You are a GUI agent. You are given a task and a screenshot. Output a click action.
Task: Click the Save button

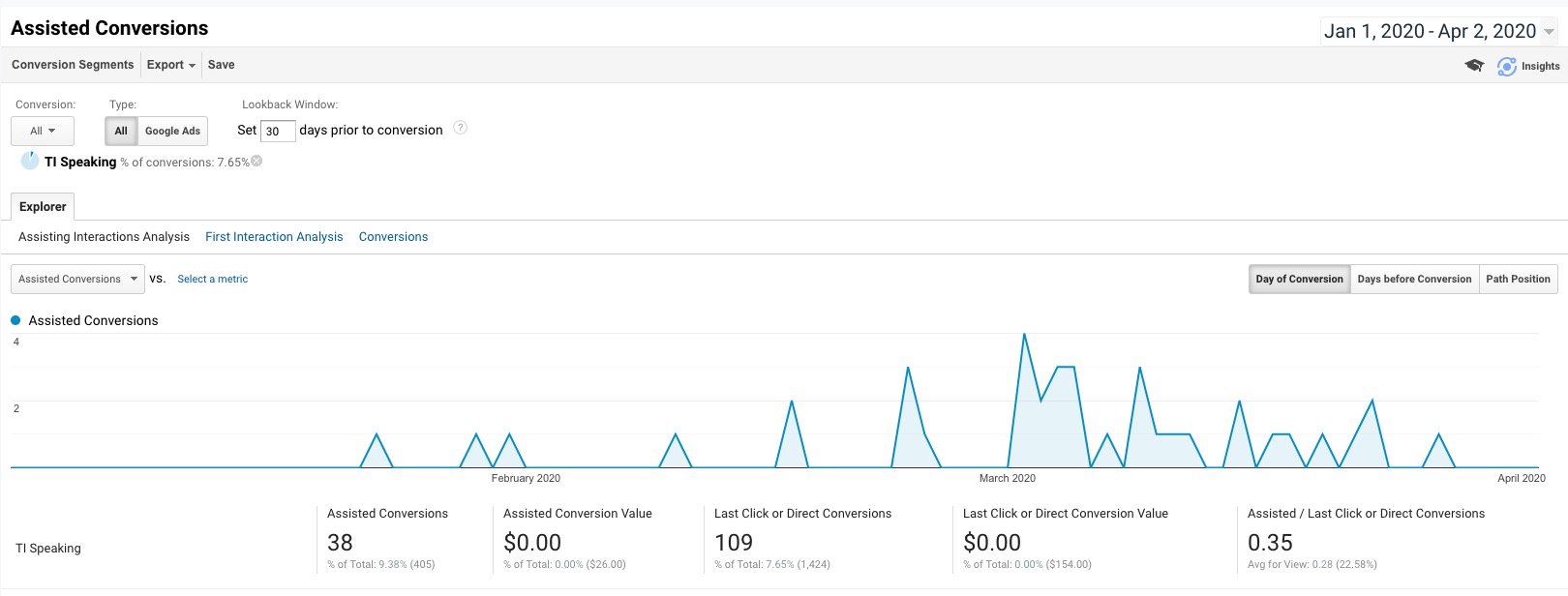(x=221, y=65)
